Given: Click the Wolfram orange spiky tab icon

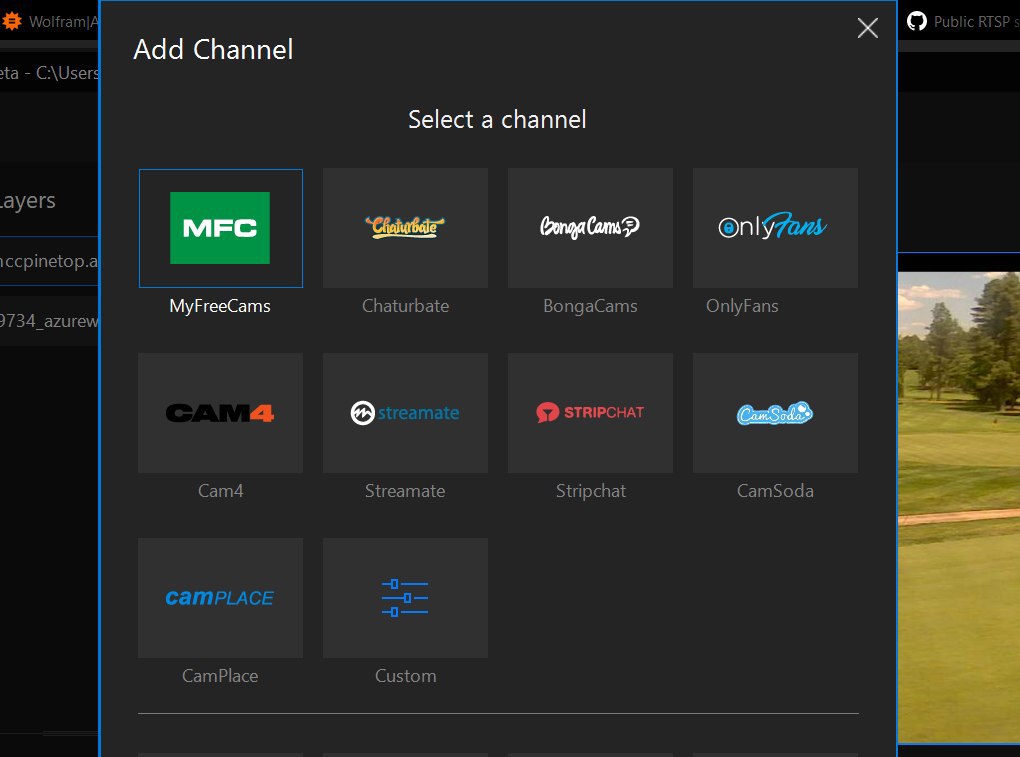Looking at the screenshot, I should coord(11,21).
